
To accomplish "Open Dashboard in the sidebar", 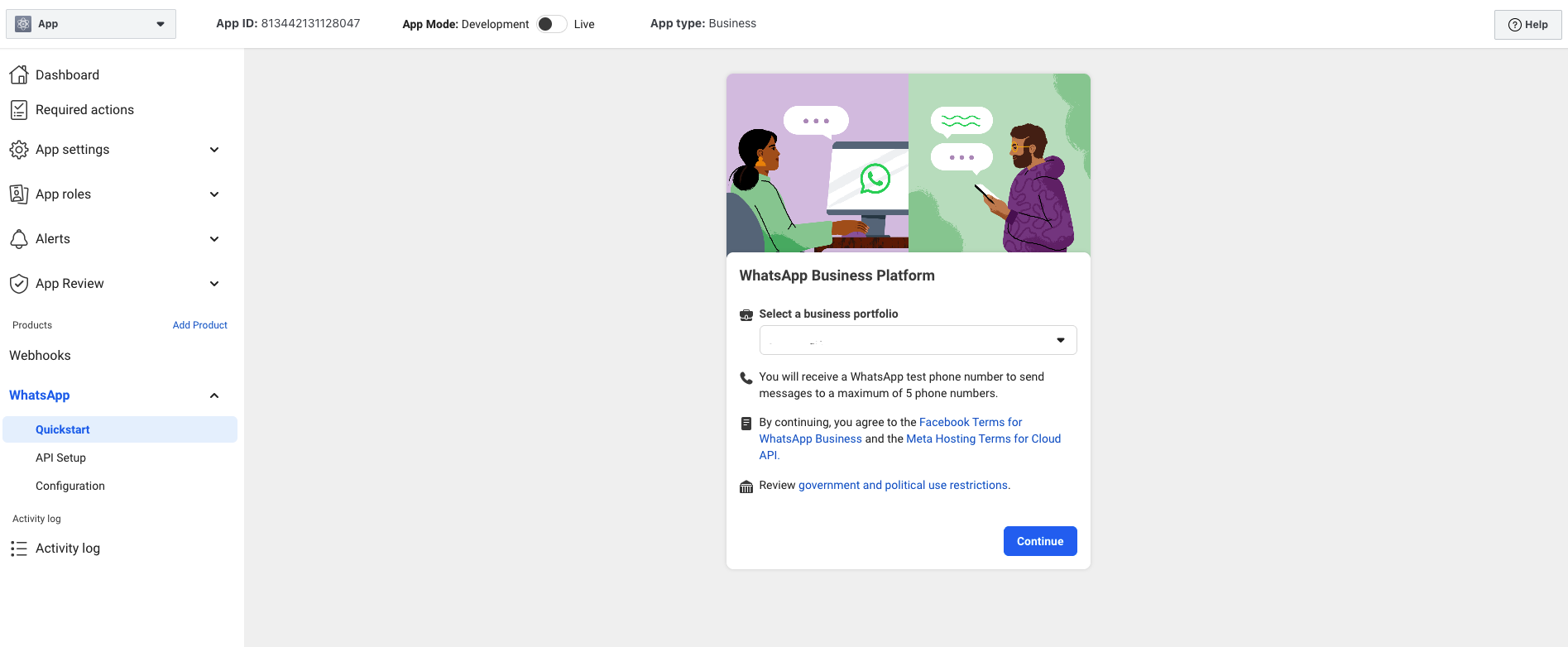I will pos(67,75).
